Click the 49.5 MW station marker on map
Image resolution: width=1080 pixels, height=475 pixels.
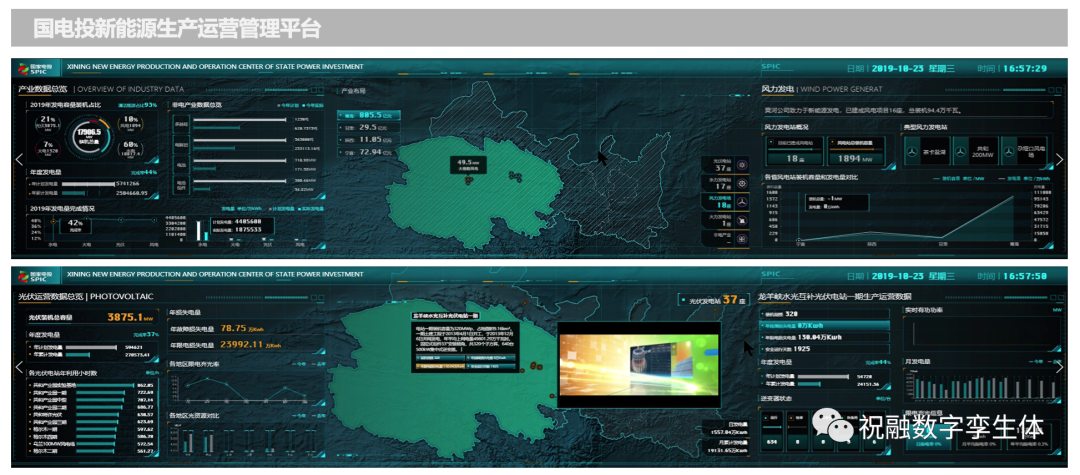point(464,163)
